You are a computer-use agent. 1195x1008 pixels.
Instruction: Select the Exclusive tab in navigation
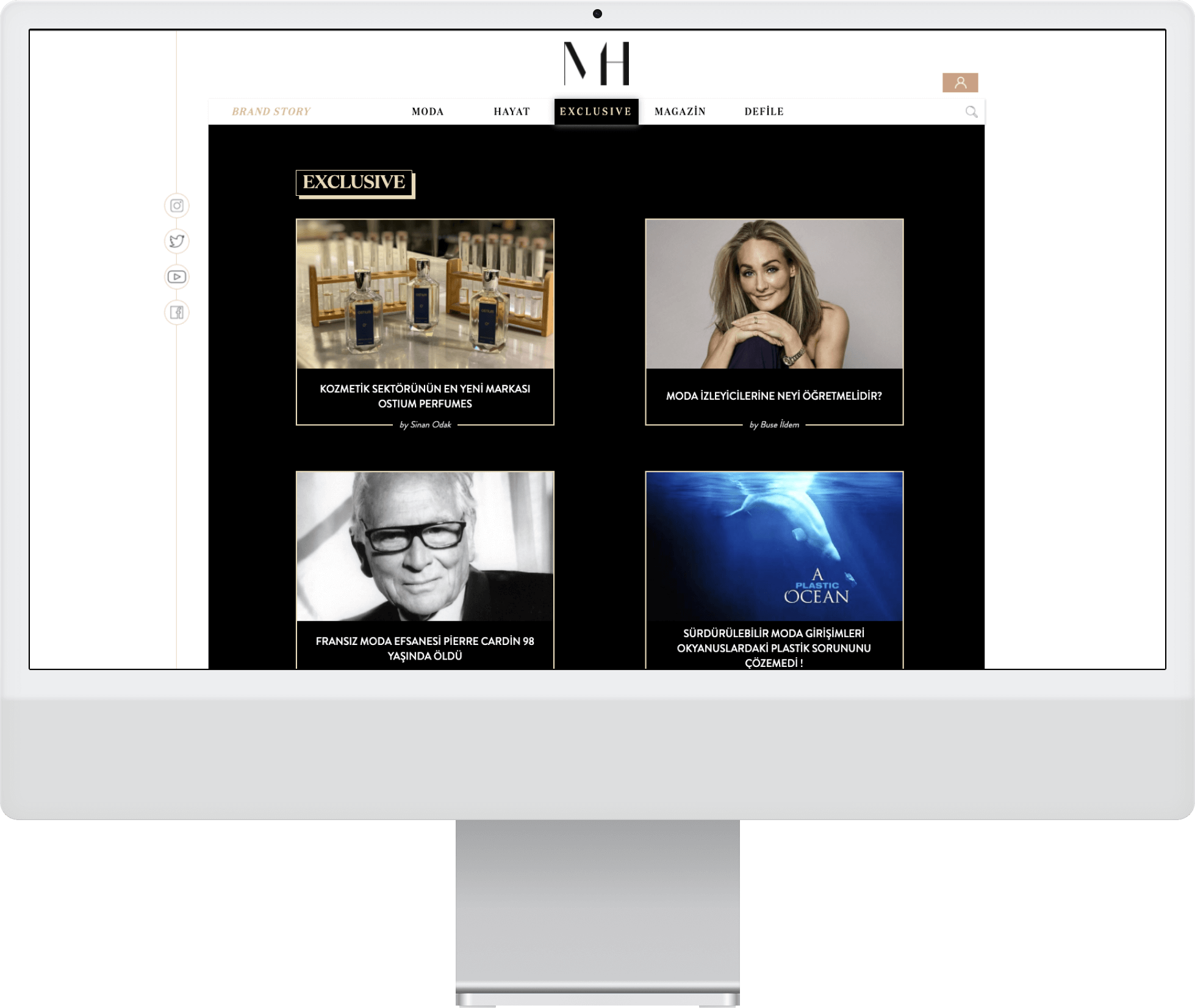tap(596, 112)
